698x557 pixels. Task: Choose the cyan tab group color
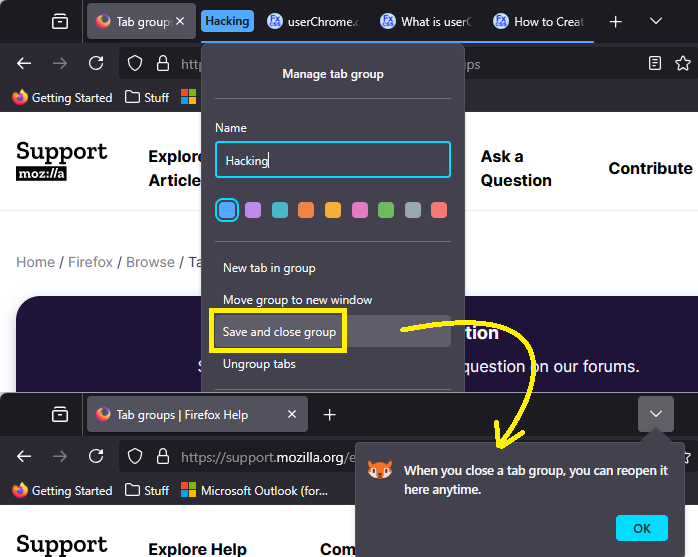click(x=280, y=210)
